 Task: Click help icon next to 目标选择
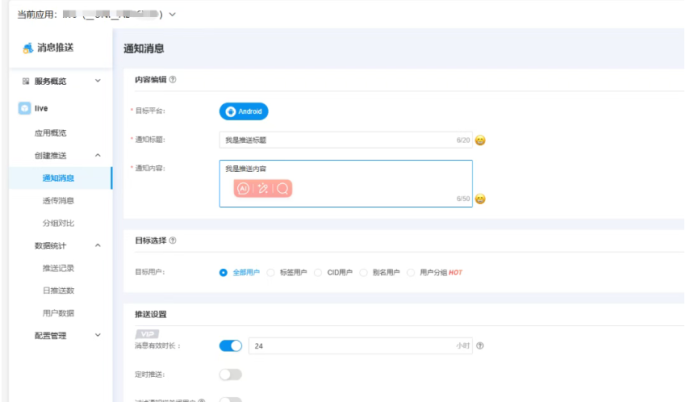(174, 240)
